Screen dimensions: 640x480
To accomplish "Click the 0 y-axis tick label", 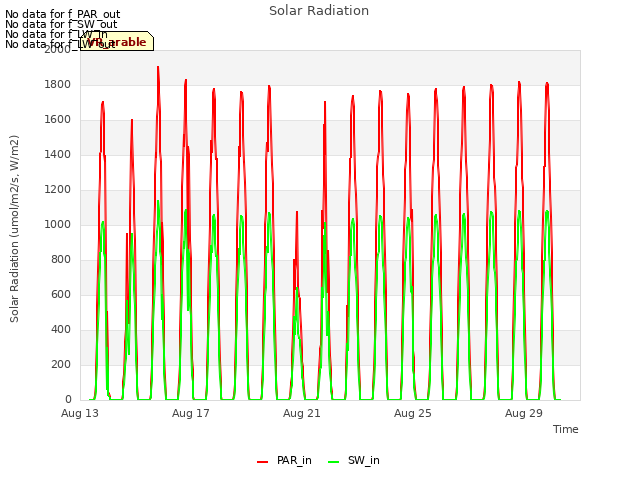I will 68,400.
